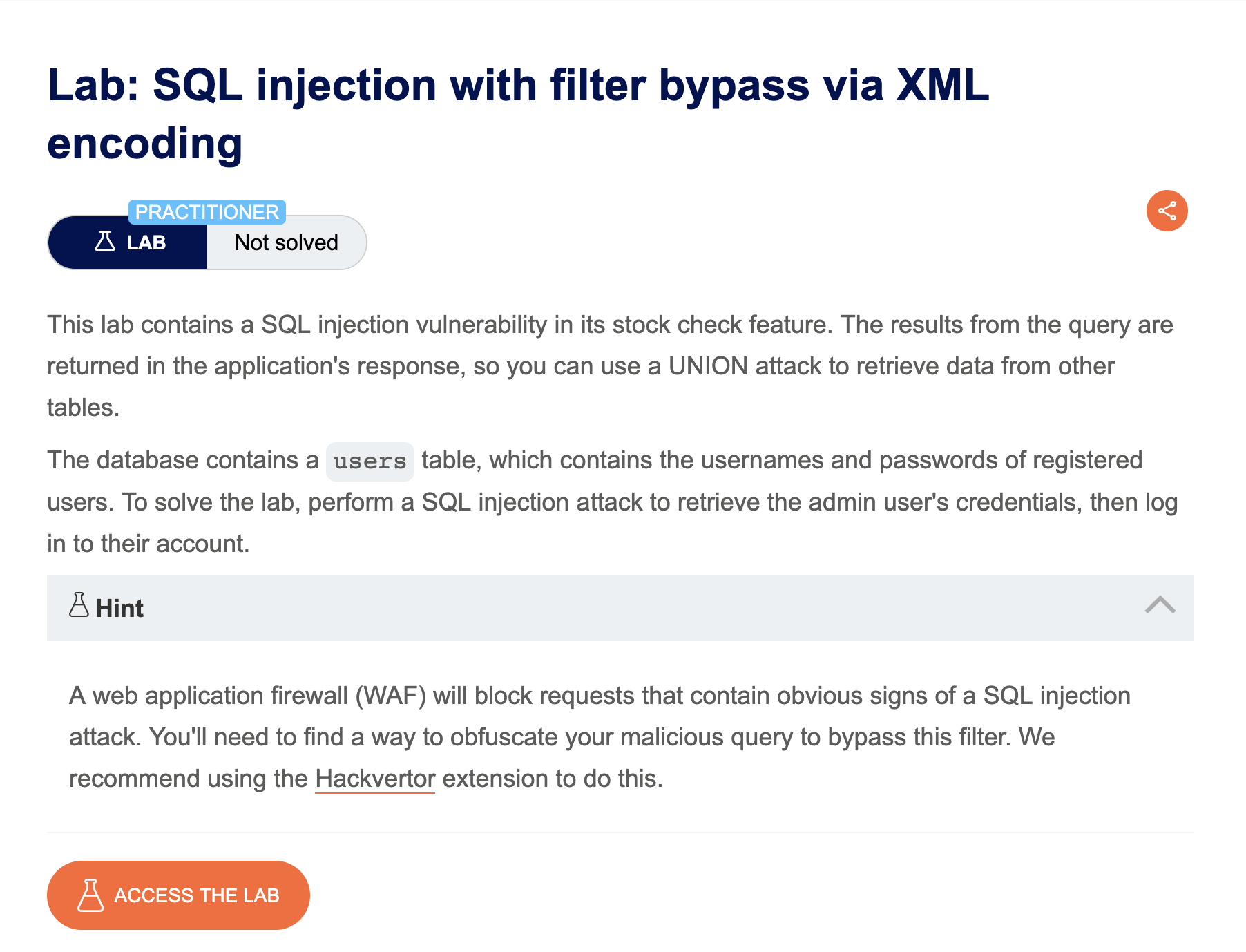1246x952 pixels.
Task: Click the text "extension to do this."
Action: (553, 779)
